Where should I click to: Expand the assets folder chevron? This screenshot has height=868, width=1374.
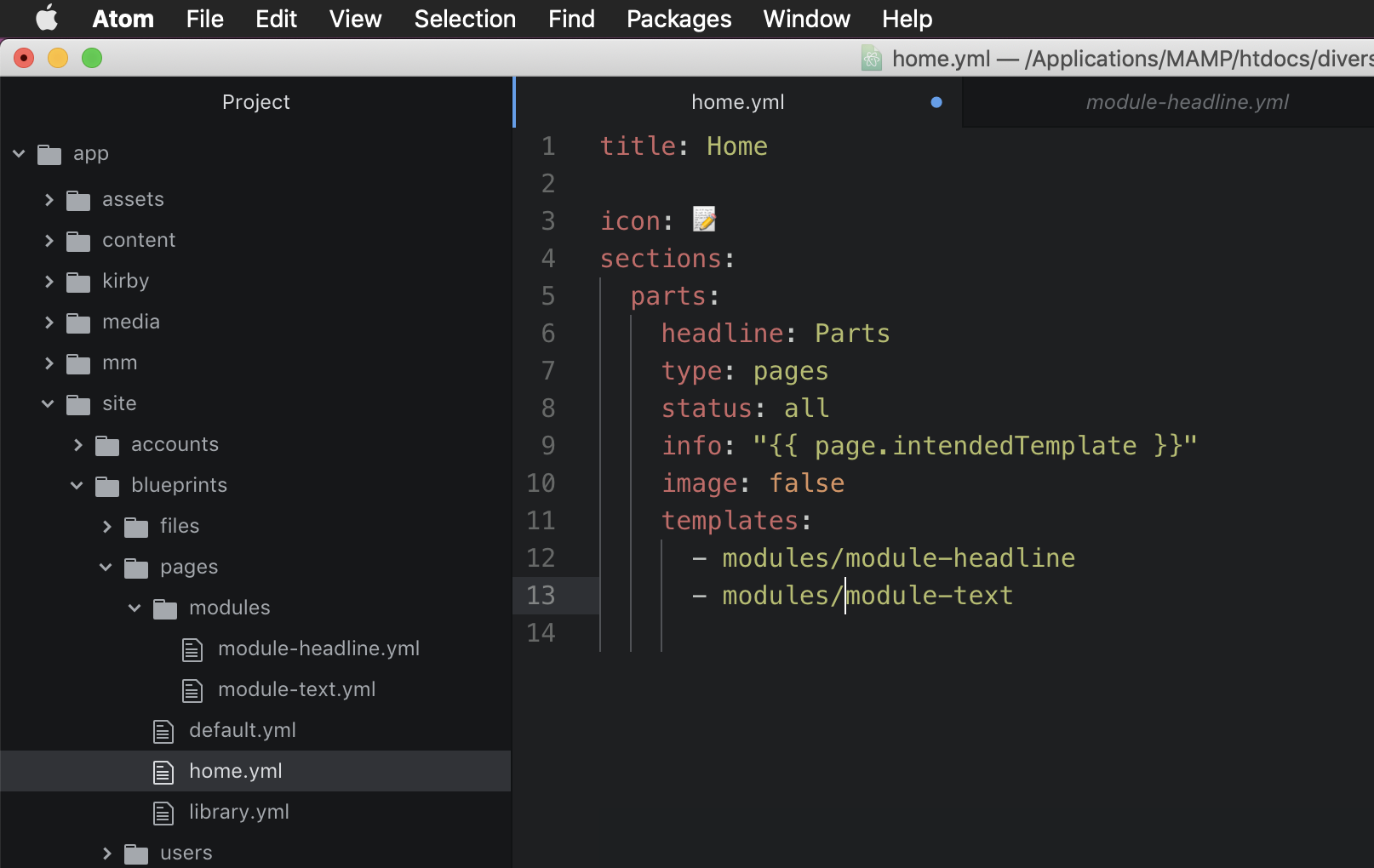click(49, 199)
